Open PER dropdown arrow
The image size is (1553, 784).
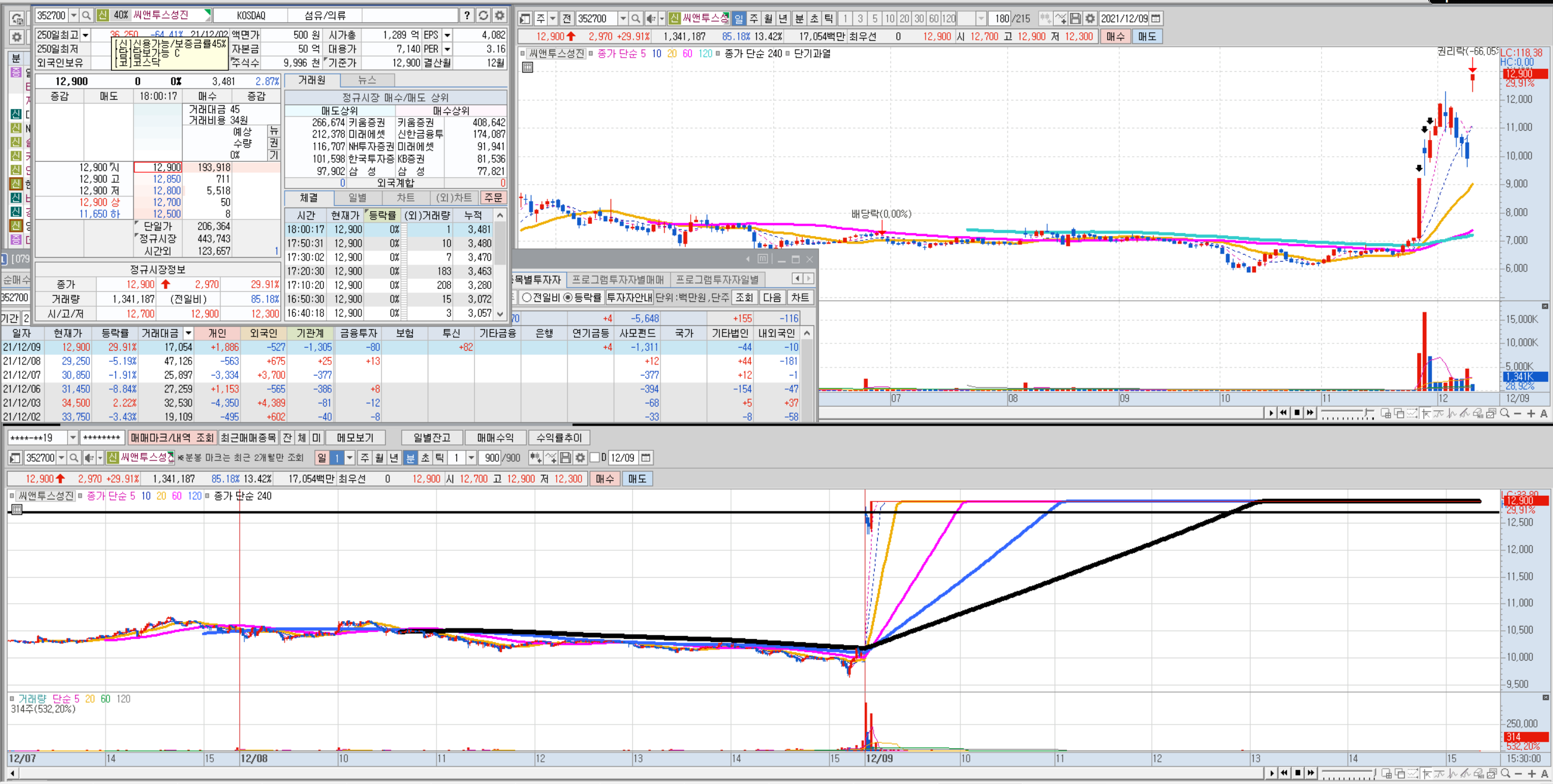click(447, 49)
